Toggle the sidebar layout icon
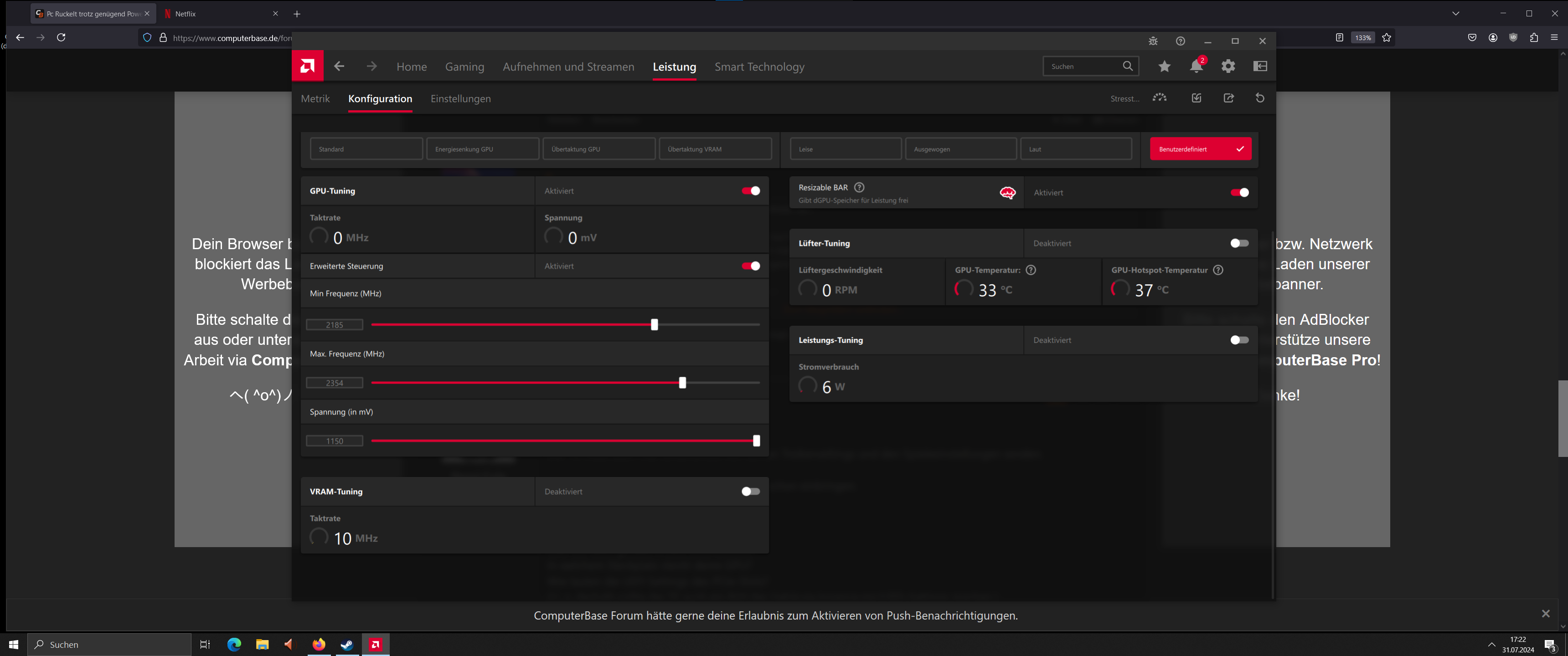1568x656 pixels. click(1260, 66)
